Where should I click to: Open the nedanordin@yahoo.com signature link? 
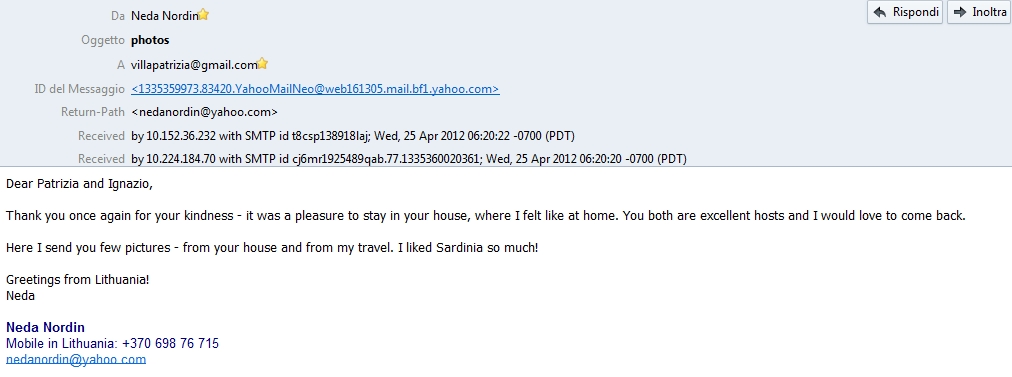76,360
